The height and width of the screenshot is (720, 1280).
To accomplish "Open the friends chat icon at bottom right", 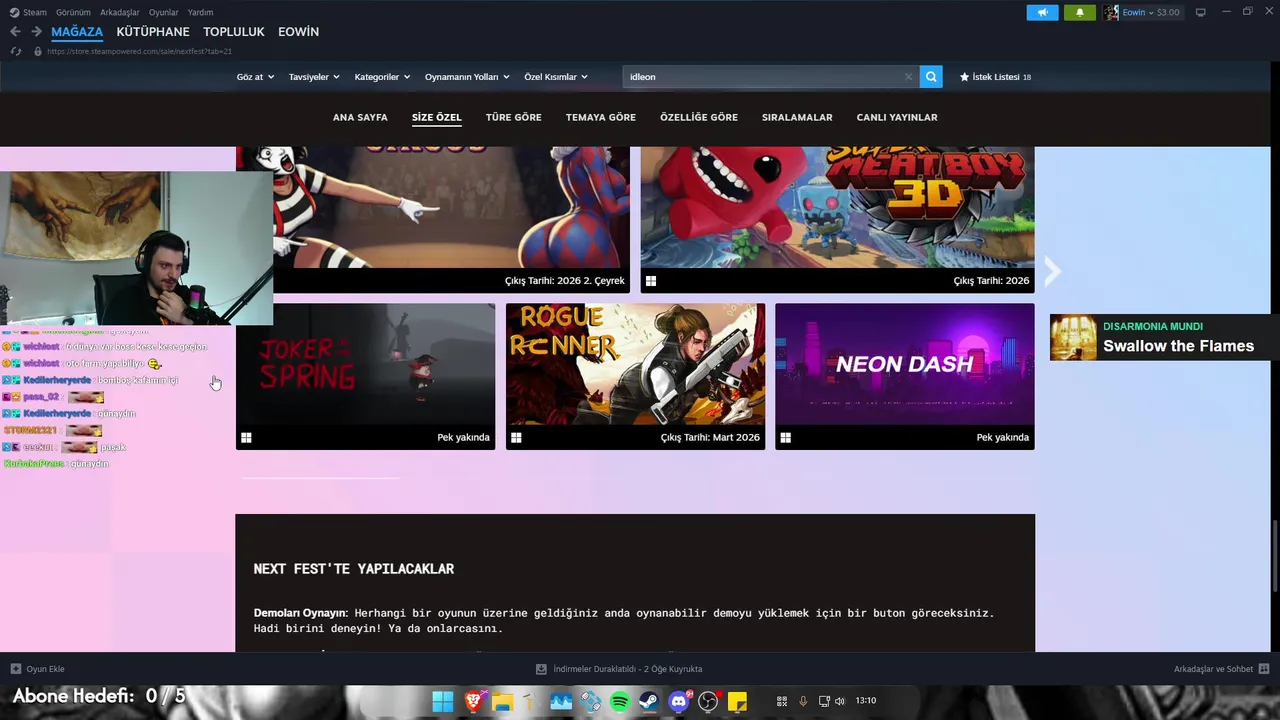I will tap(1264, 669).
